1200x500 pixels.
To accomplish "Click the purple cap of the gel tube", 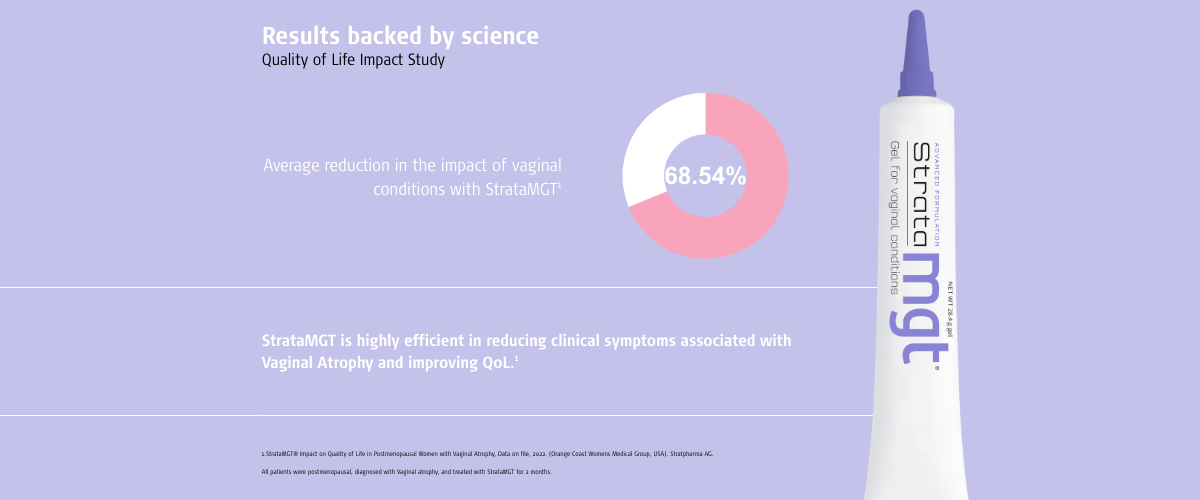I will tap(916, 55).
